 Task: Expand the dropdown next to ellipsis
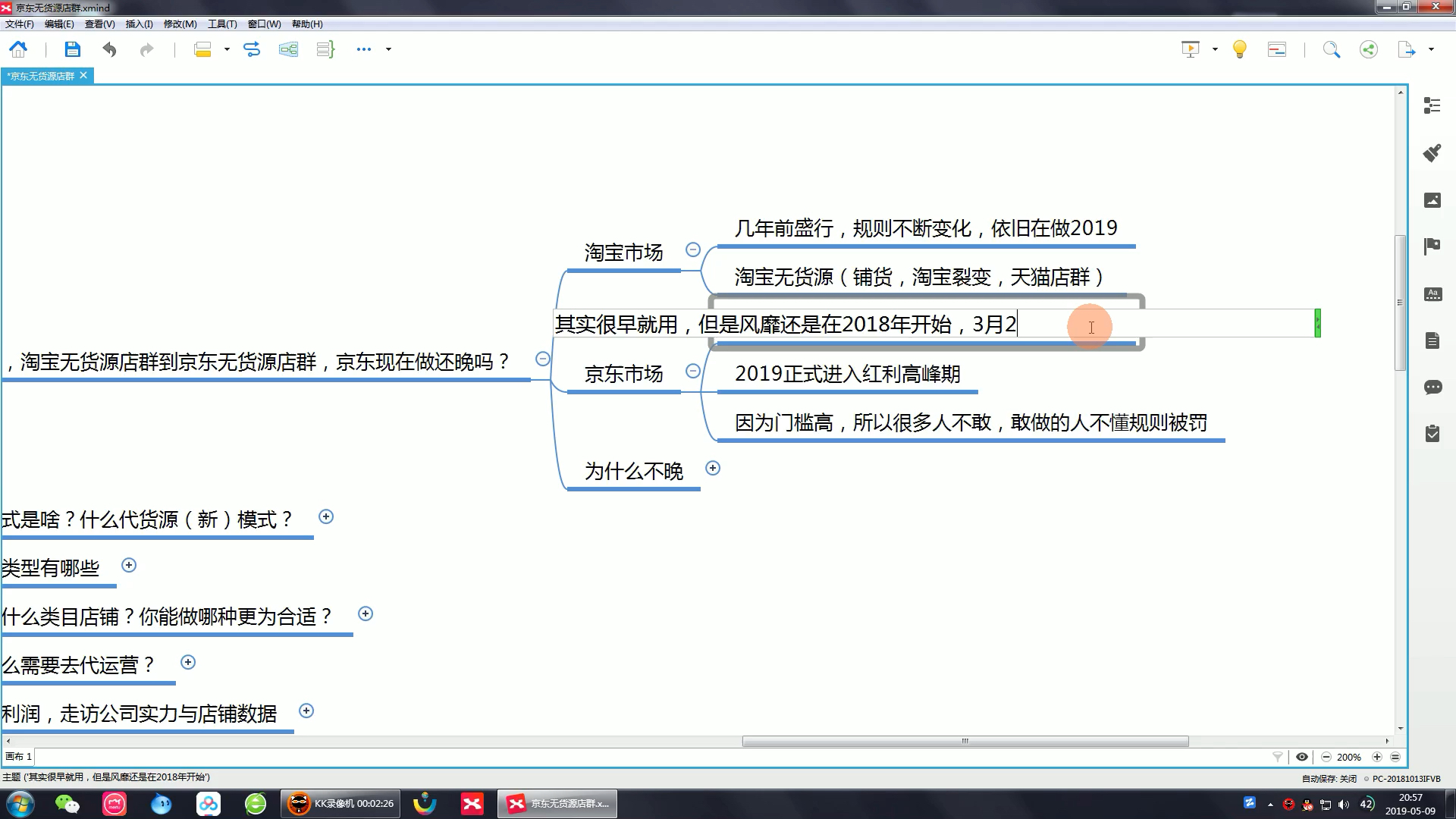(x=388, y=49)
